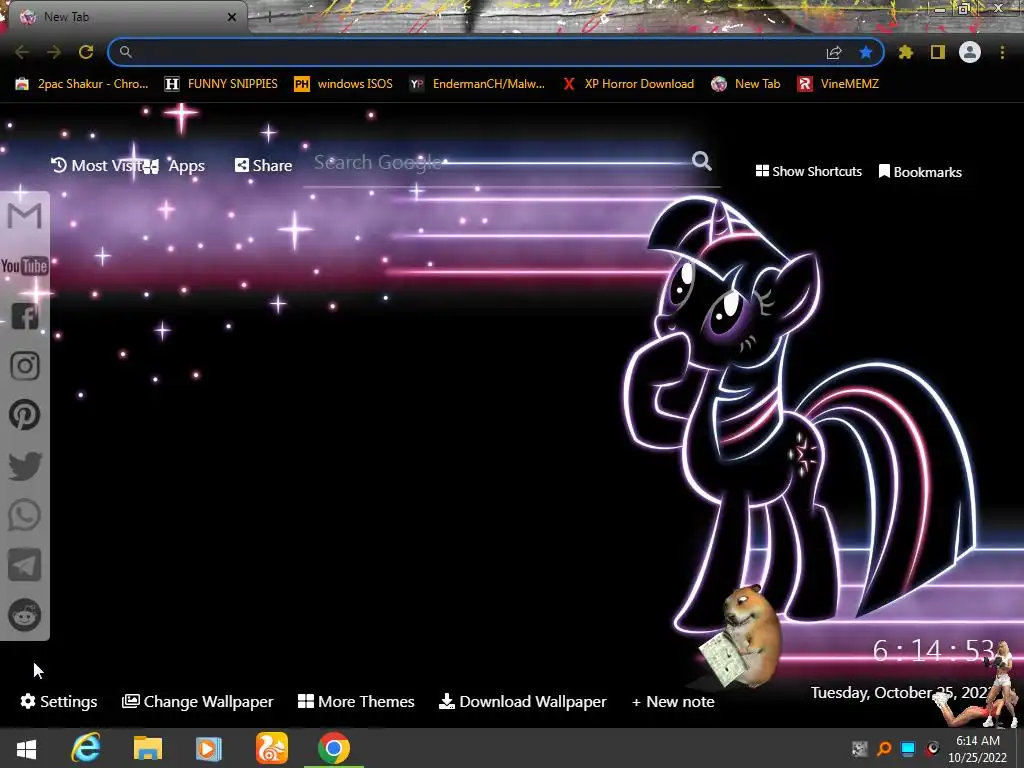
Task: Open the windows ISOS bookmark
Action: click(x=344, y=84)
